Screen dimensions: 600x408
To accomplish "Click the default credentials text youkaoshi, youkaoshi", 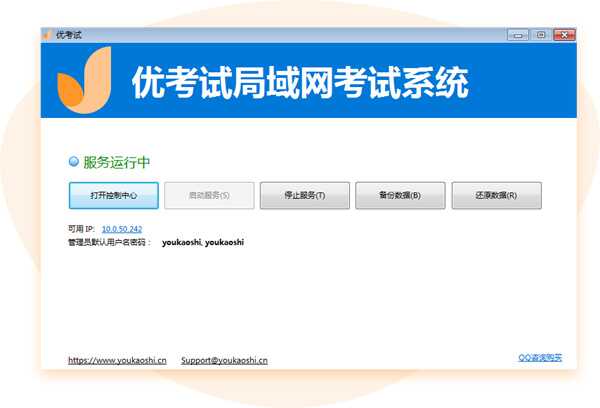I will click(x=203, y=242).
